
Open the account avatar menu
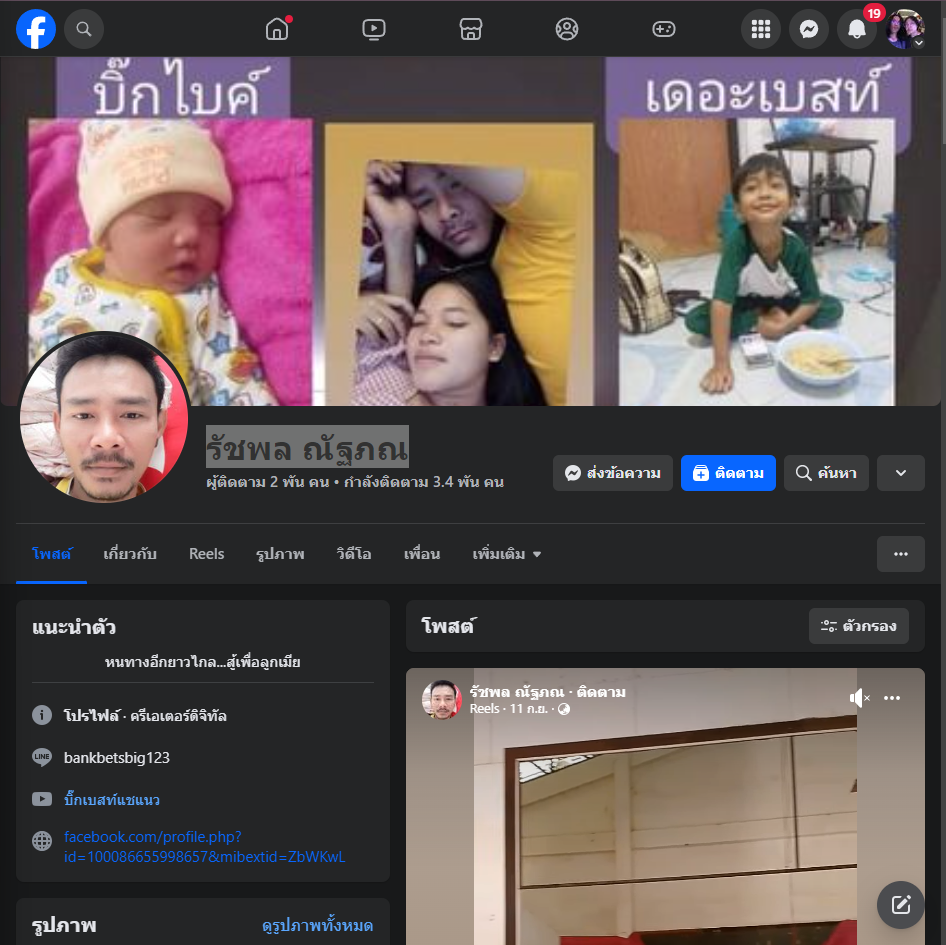[906, 29]
